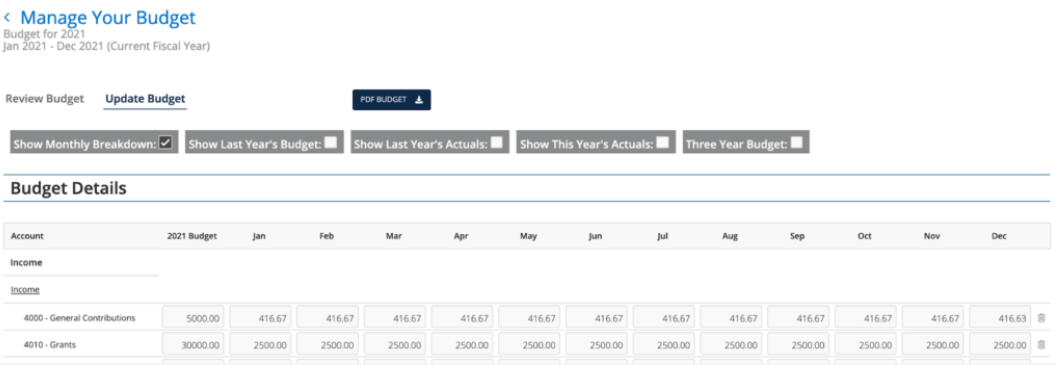The height and width of the screenshot is (365, 1056).
Task: Click Apr field in General Contributions row
Action: (463, 318)
